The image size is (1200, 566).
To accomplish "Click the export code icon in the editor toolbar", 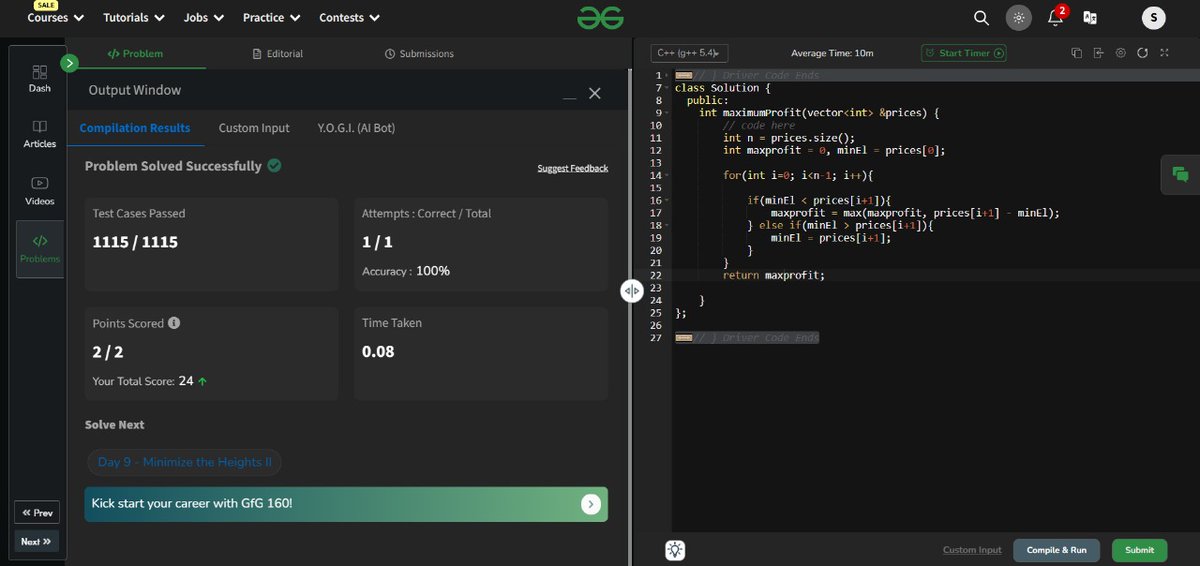I will pos(1098,53).
